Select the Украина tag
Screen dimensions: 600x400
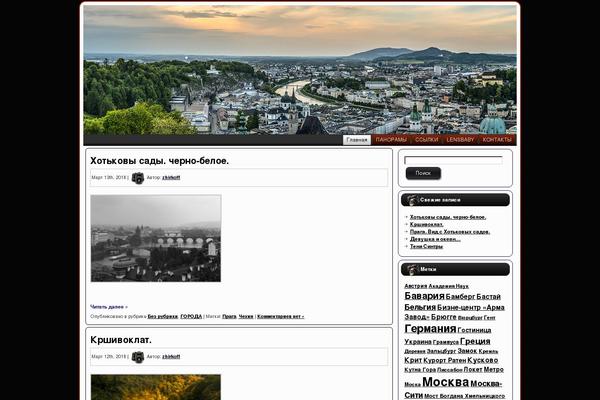click(x=418, y=341)
